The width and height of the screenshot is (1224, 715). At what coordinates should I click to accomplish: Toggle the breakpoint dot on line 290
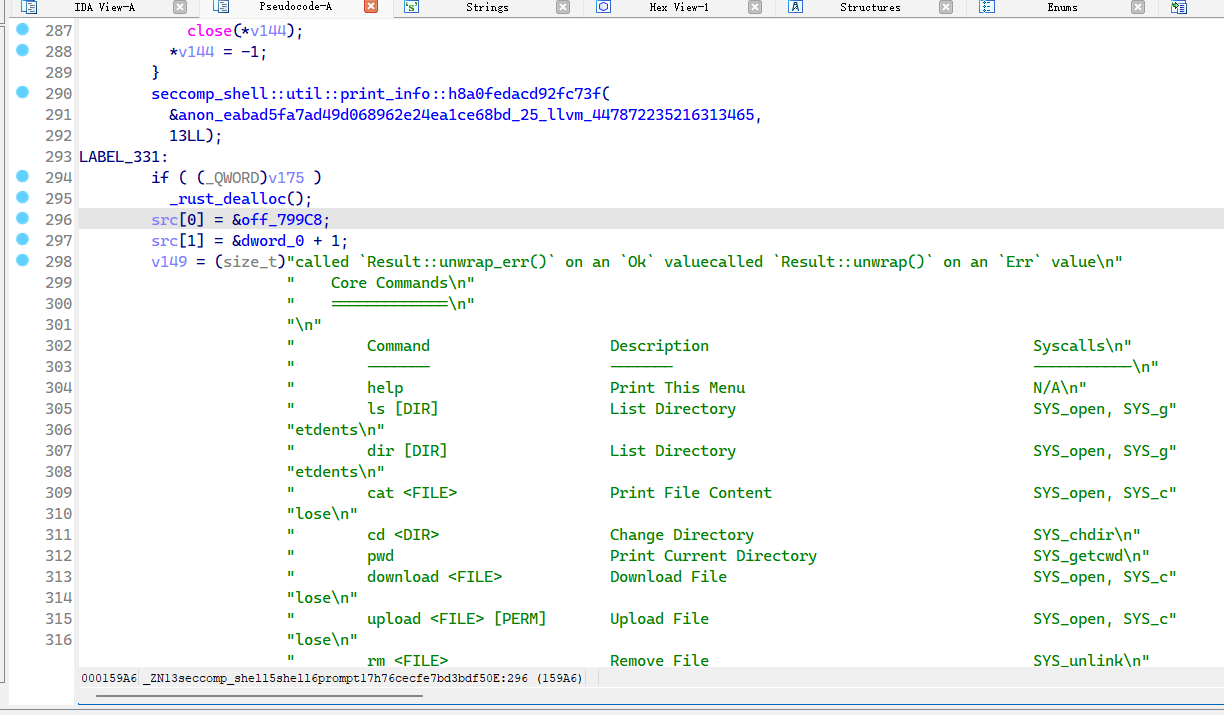[23, 93]
